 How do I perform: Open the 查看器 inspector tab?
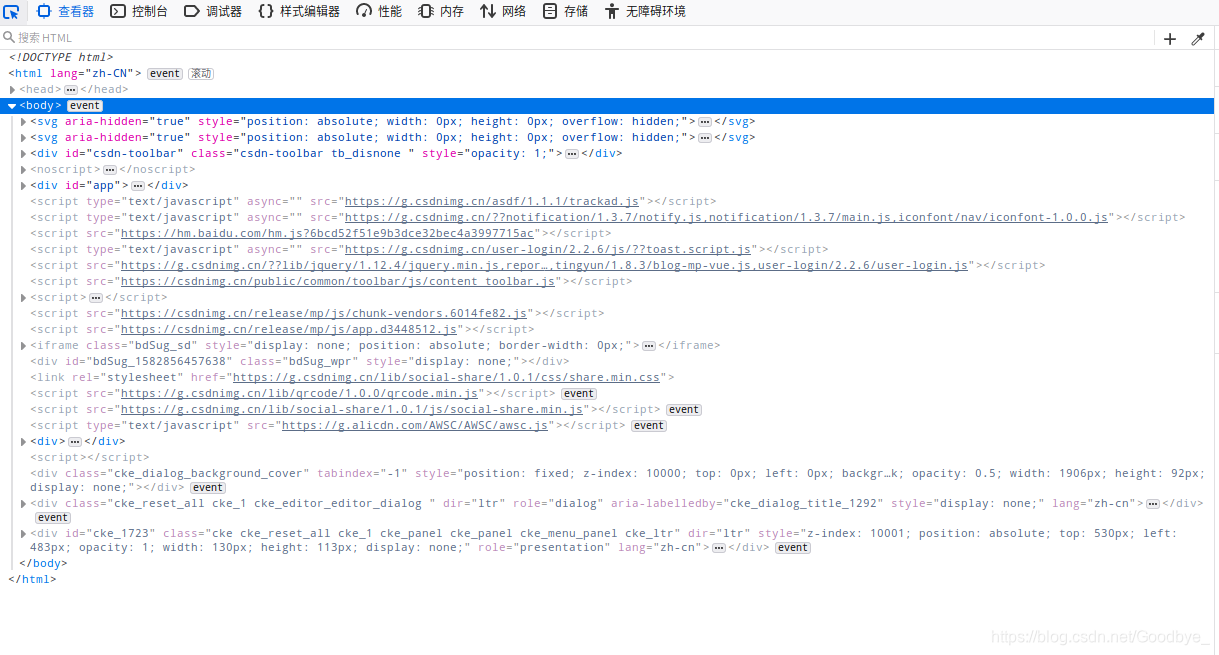(65, 12)
